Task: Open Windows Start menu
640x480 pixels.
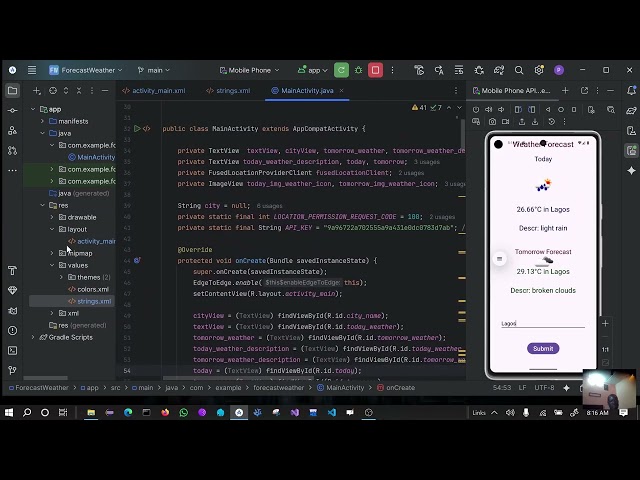Action: pyautogui.click(x=9, y=413)
